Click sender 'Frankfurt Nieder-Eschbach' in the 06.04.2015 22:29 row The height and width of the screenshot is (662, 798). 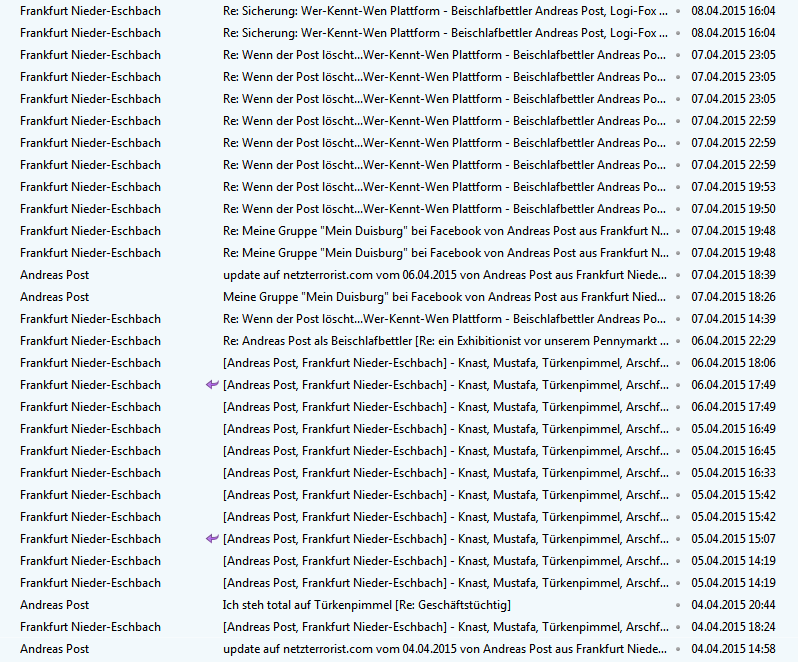coord(91,341)
